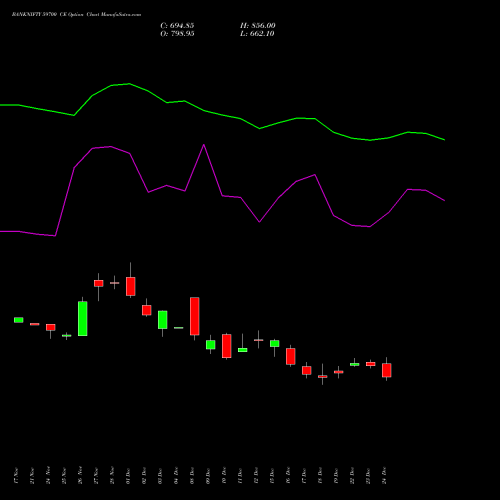Click the 16 Dec date label
Screen dimensions: 500x500
pyautogui.click(x=288, y=475)
